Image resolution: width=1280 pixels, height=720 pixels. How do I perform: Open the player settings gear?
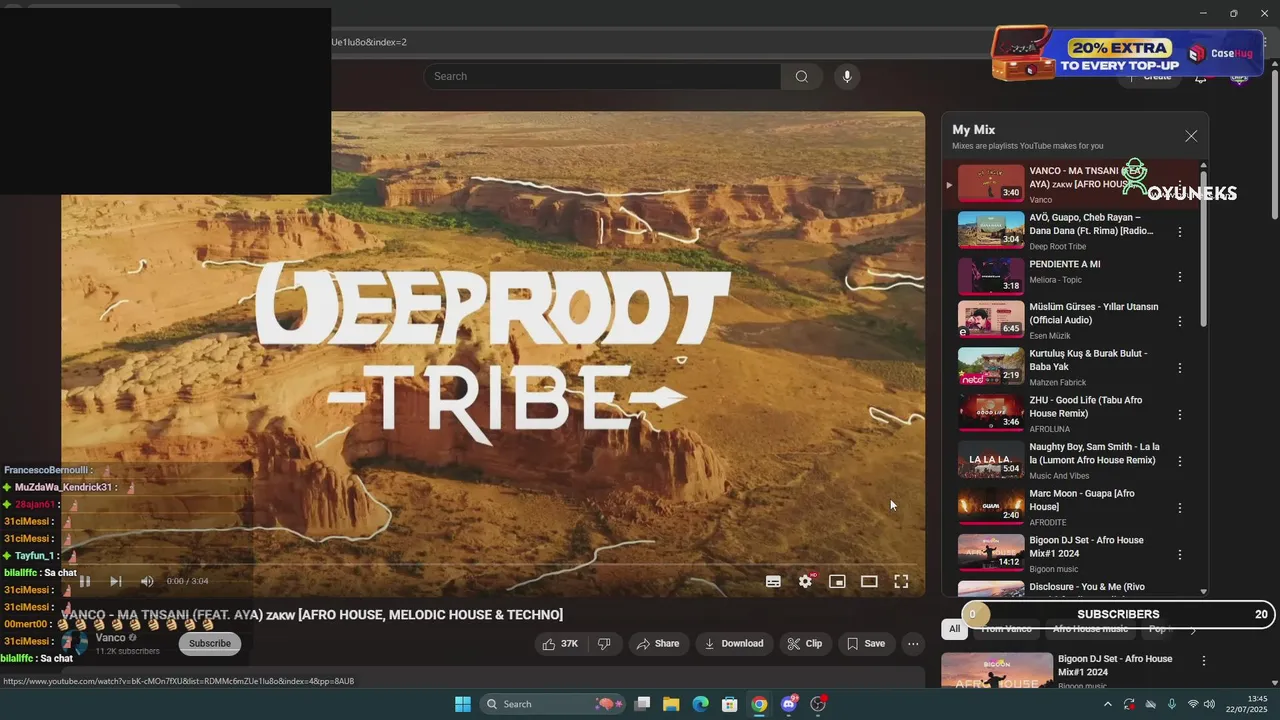pyautogui.click(x=805, y=581)
